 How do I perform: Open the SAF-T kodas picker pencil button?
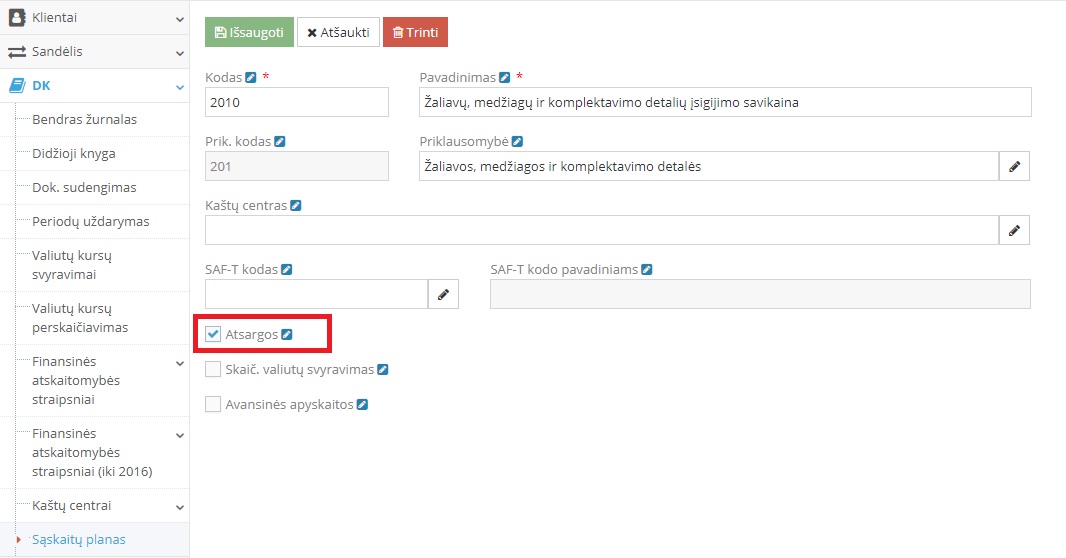point(443,294)
